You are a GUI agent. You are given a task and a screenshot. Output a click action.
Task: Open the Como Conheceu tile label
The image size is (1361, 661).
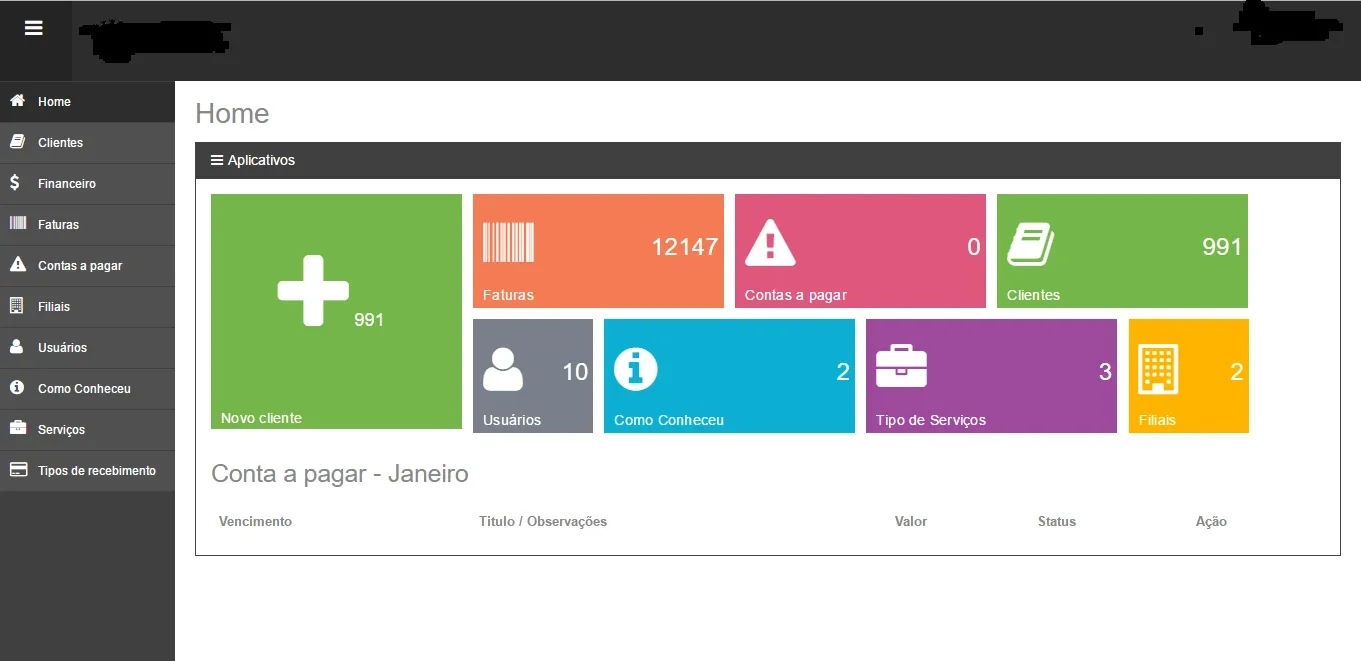(669, 420)
